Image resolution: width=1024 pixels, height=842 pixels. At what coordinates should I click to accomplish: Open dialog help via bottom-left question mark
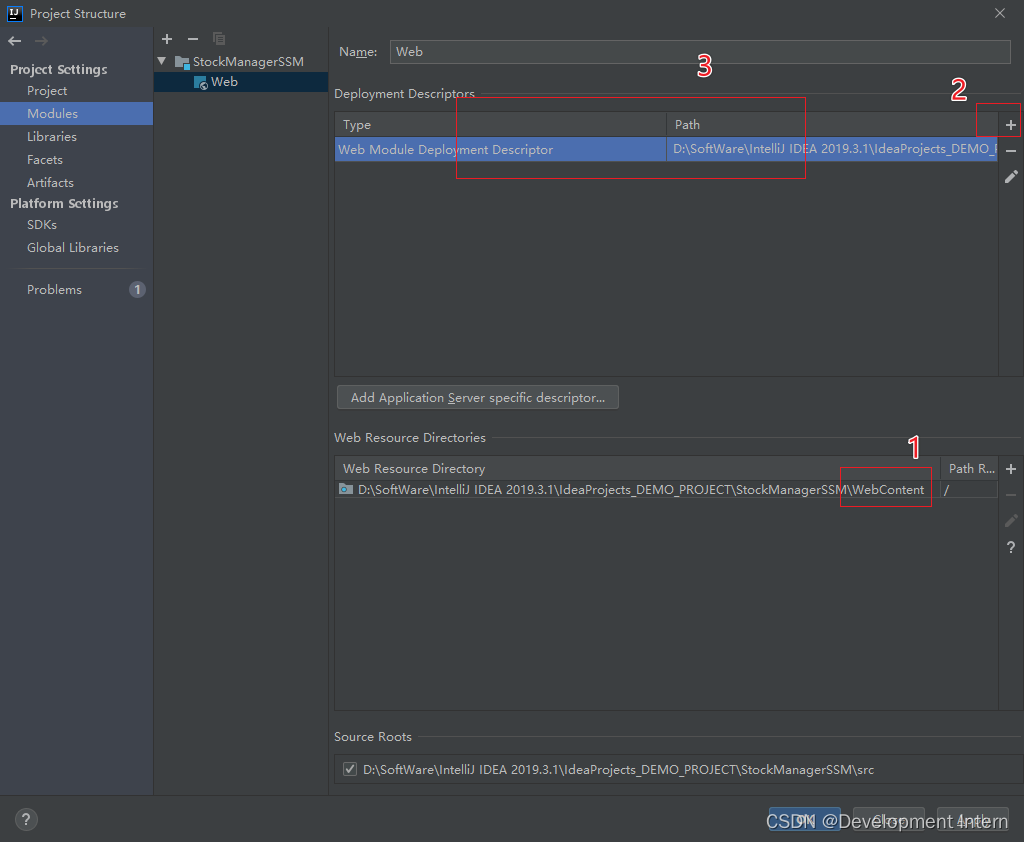(x=26, y=819)
